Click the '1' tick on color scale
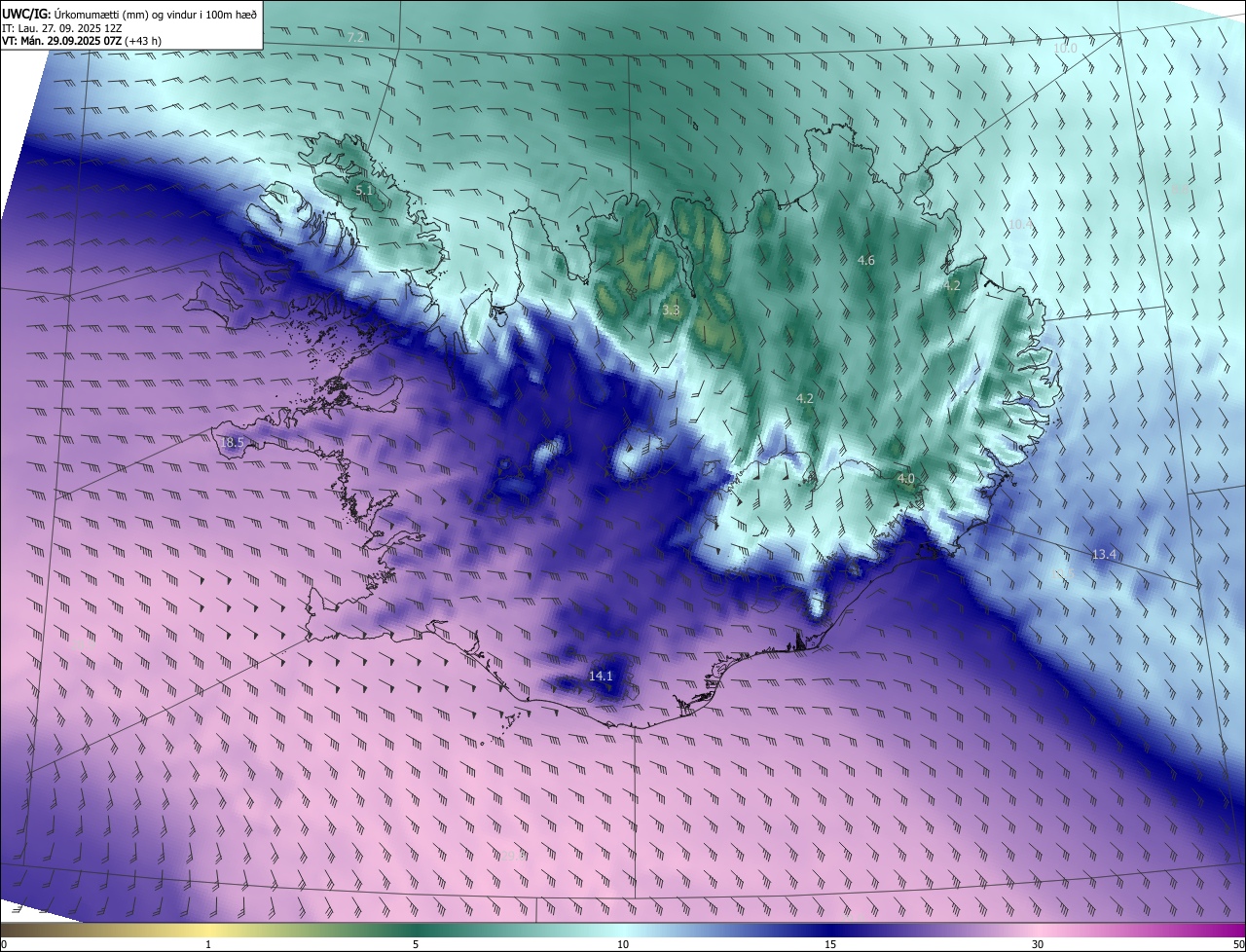Image resolution: width=1246 pixels, height=952 pixels. pos(208,944)
